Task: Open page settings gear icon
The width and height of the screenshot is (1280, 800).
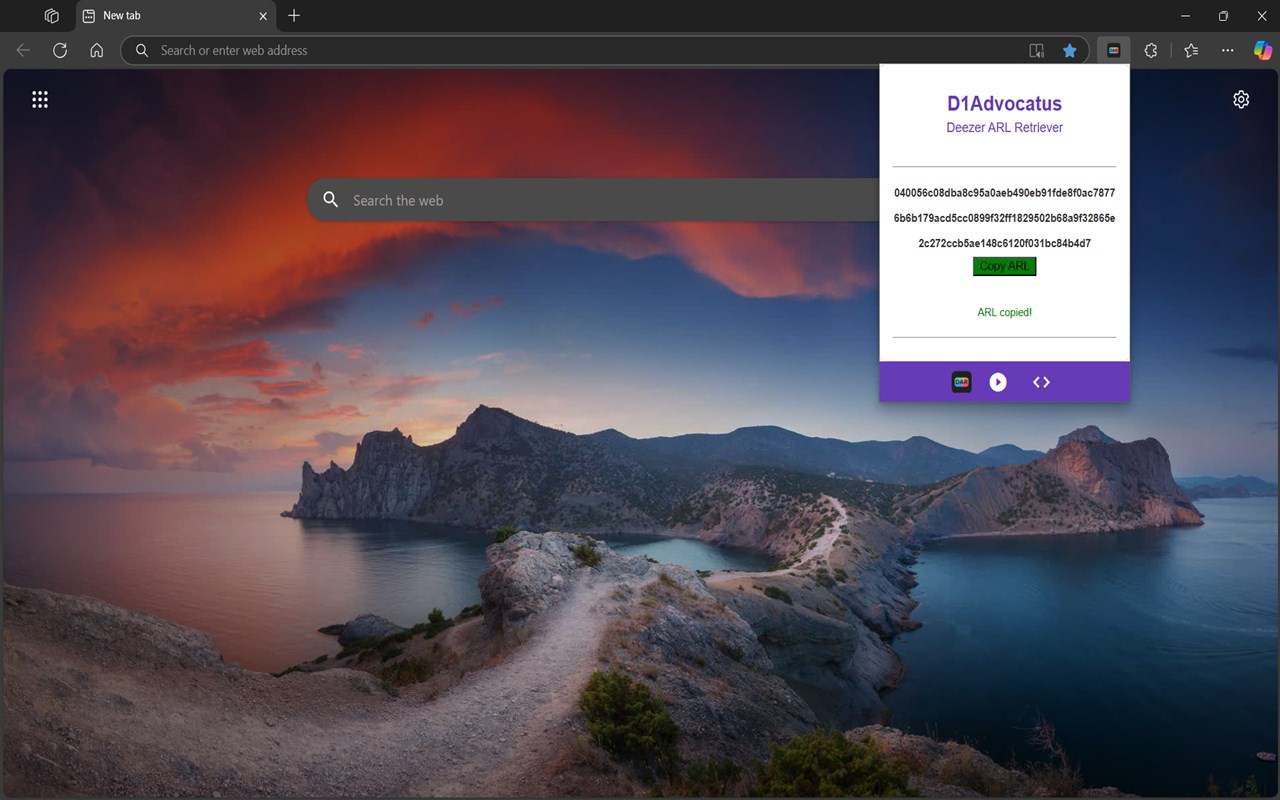Action: pos(1241,99)
